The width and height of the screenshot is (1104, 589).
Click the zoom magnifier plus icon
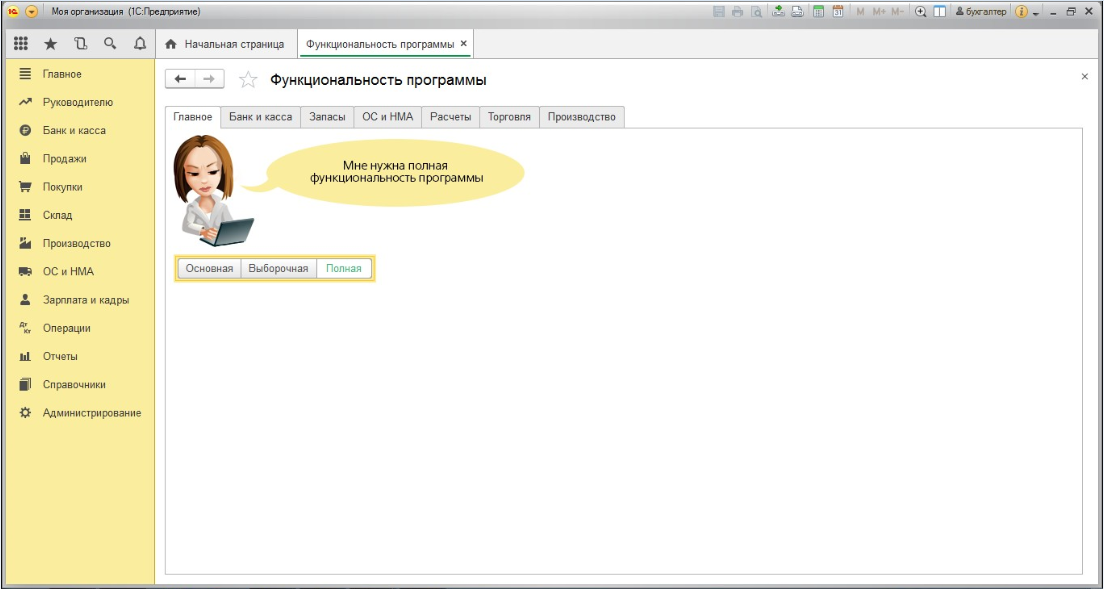[x=921, y=11]
